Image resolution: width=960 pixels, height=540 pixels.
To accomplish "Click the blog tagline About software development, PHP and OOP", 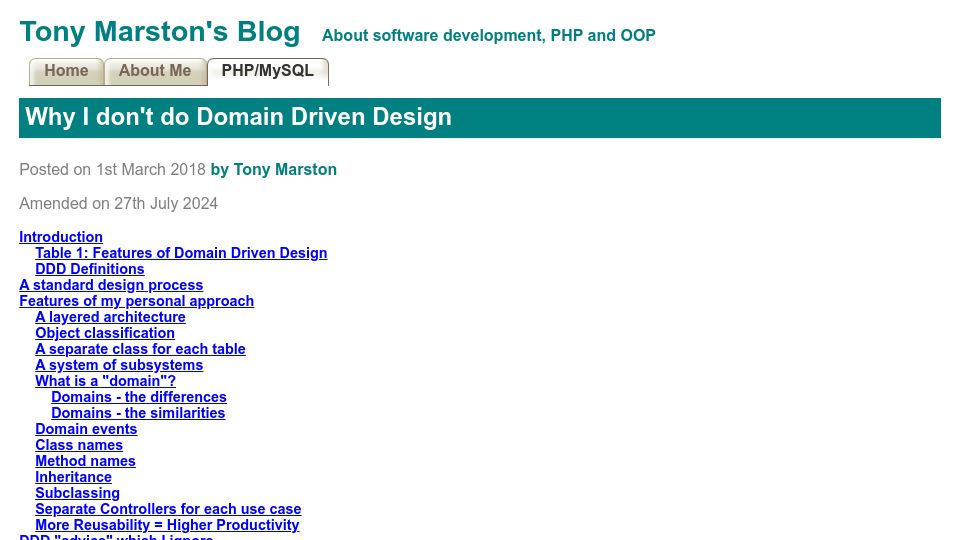I will tap(489, 36).
